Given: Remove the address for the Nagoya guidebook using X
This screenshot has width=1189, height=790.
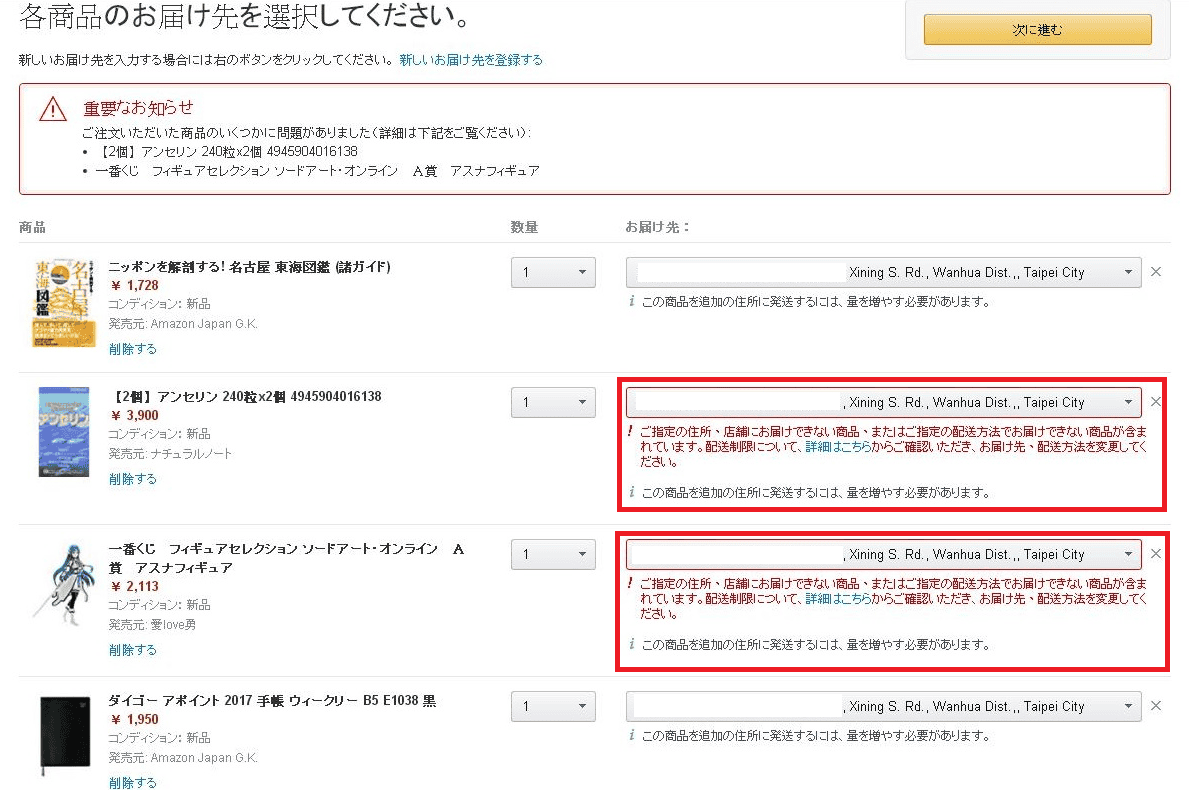Looking at the screenshot, I should (1157, 272).
